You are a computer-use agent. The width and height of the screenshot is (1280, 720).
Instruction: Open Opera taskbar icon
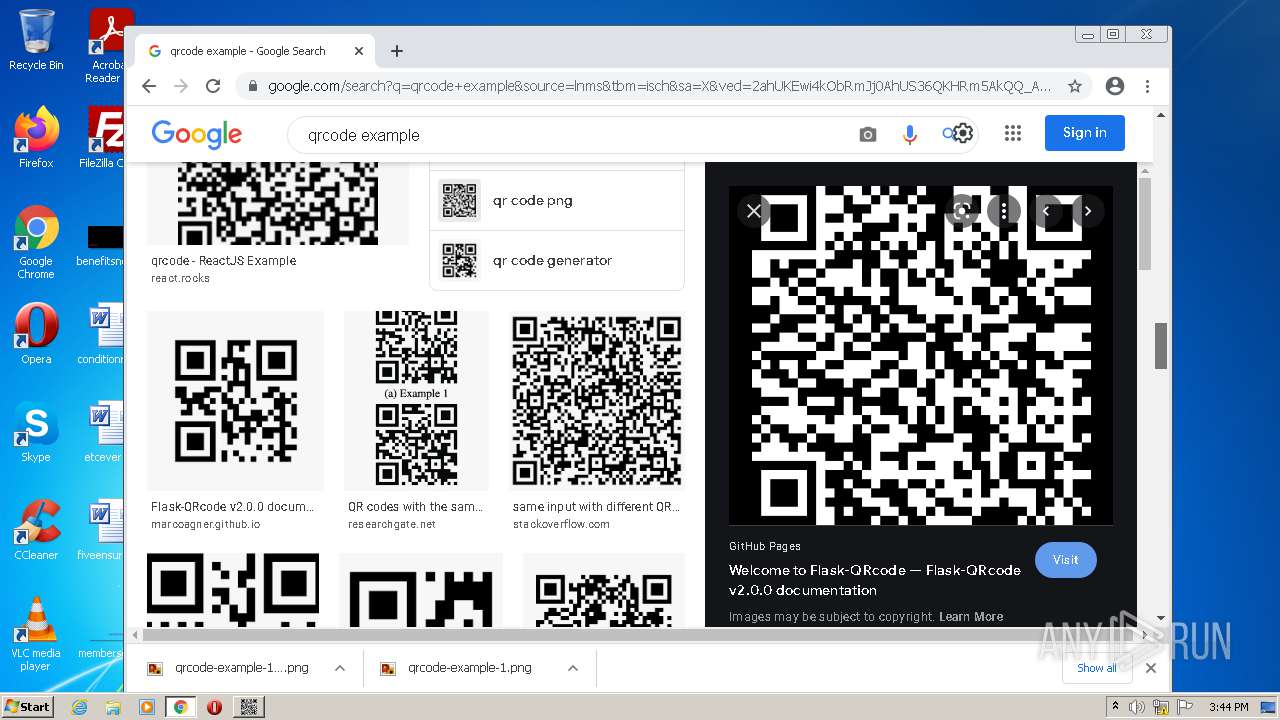pyautogui.click(x=214, y=707)
